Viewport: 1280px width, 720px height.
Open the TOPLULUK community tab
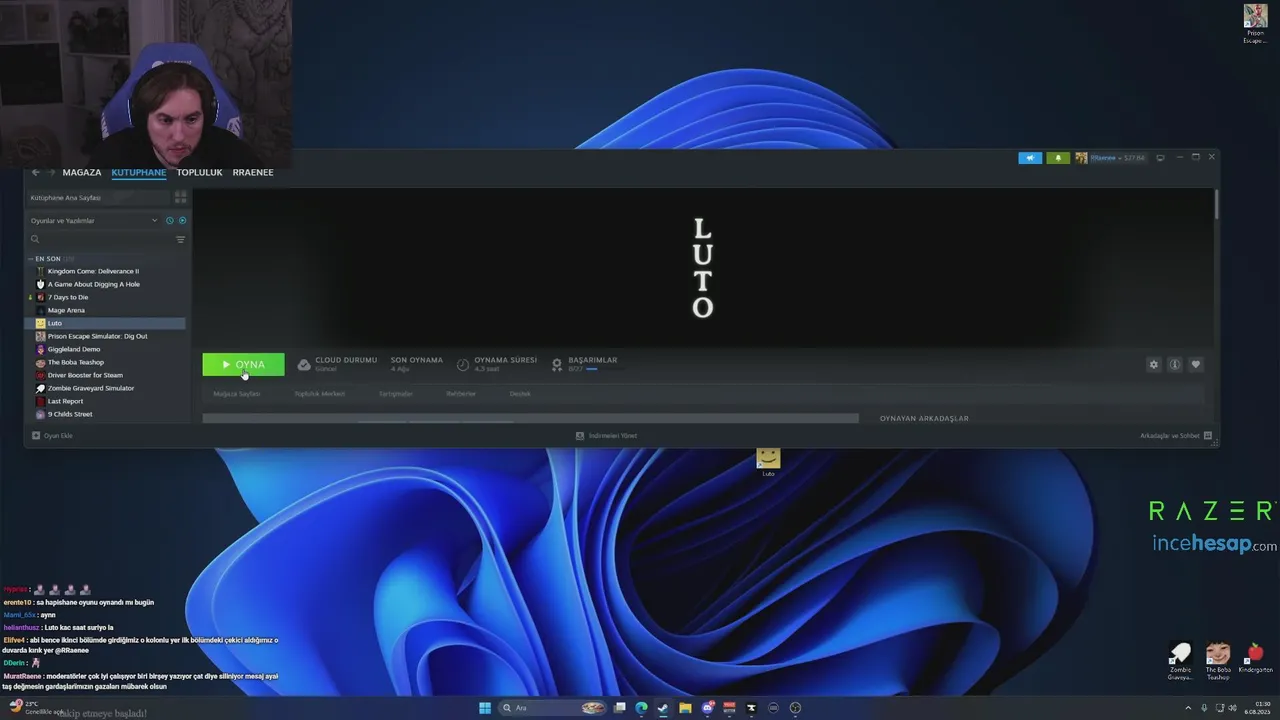click(x=199, y=172)
